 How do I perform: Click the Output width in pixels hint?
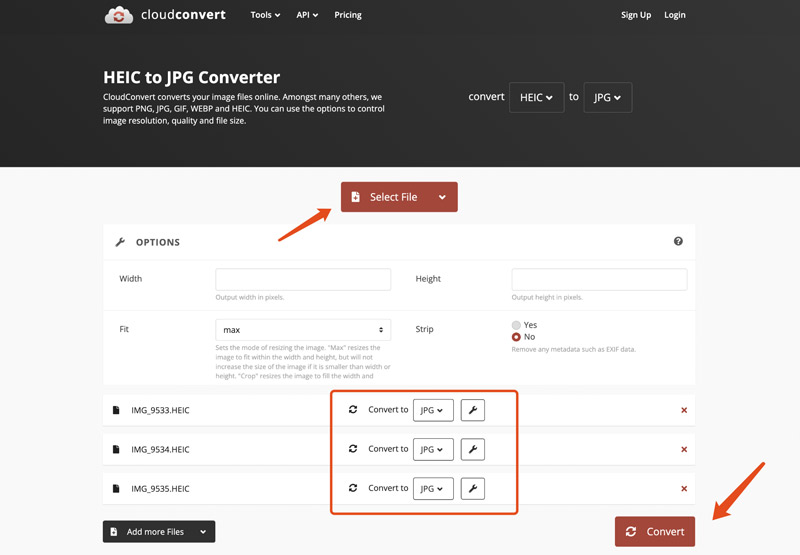pos(249,297)
